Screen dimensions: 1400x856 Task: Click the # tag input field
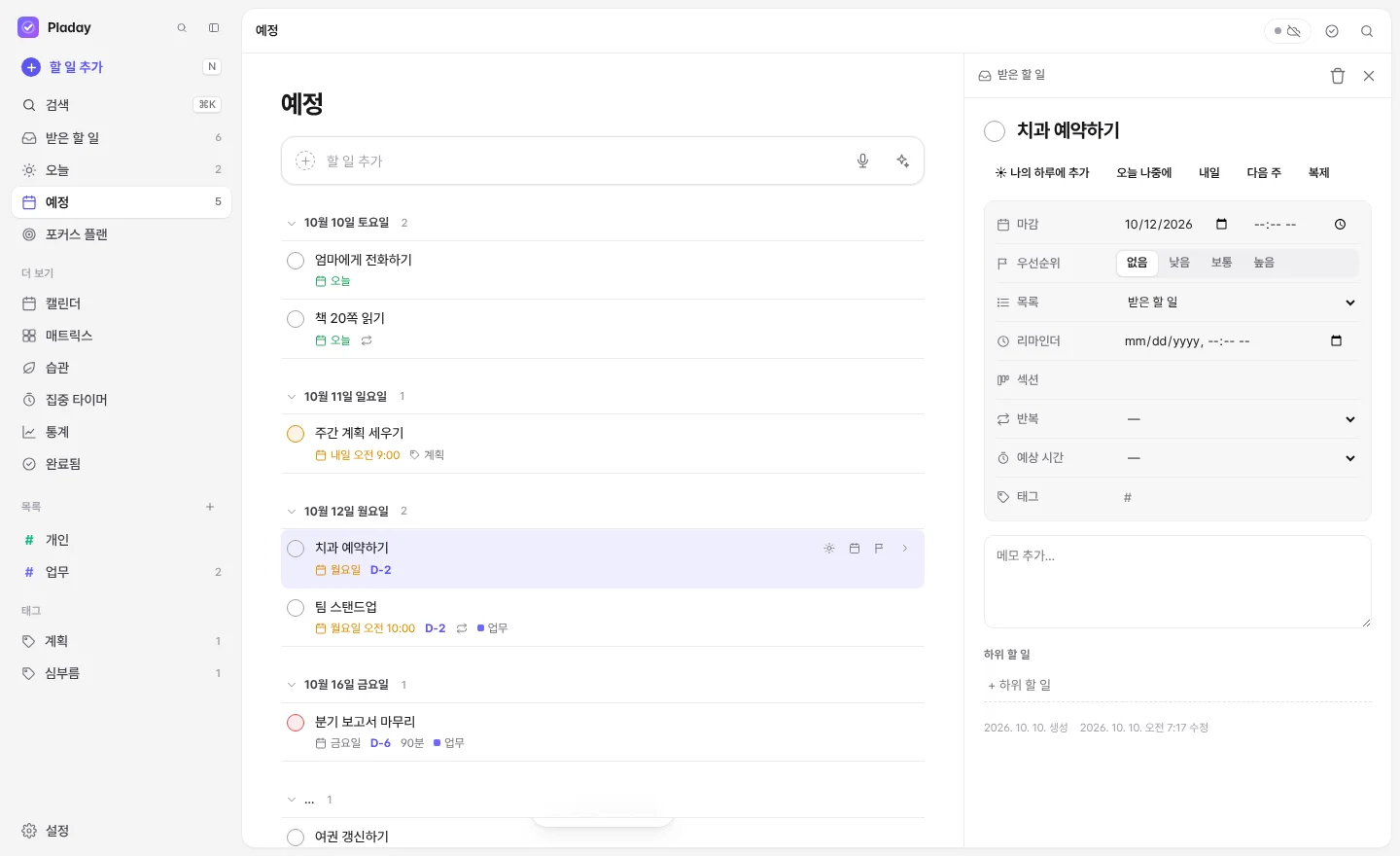pyautogui.click(x=1240, y=497)
